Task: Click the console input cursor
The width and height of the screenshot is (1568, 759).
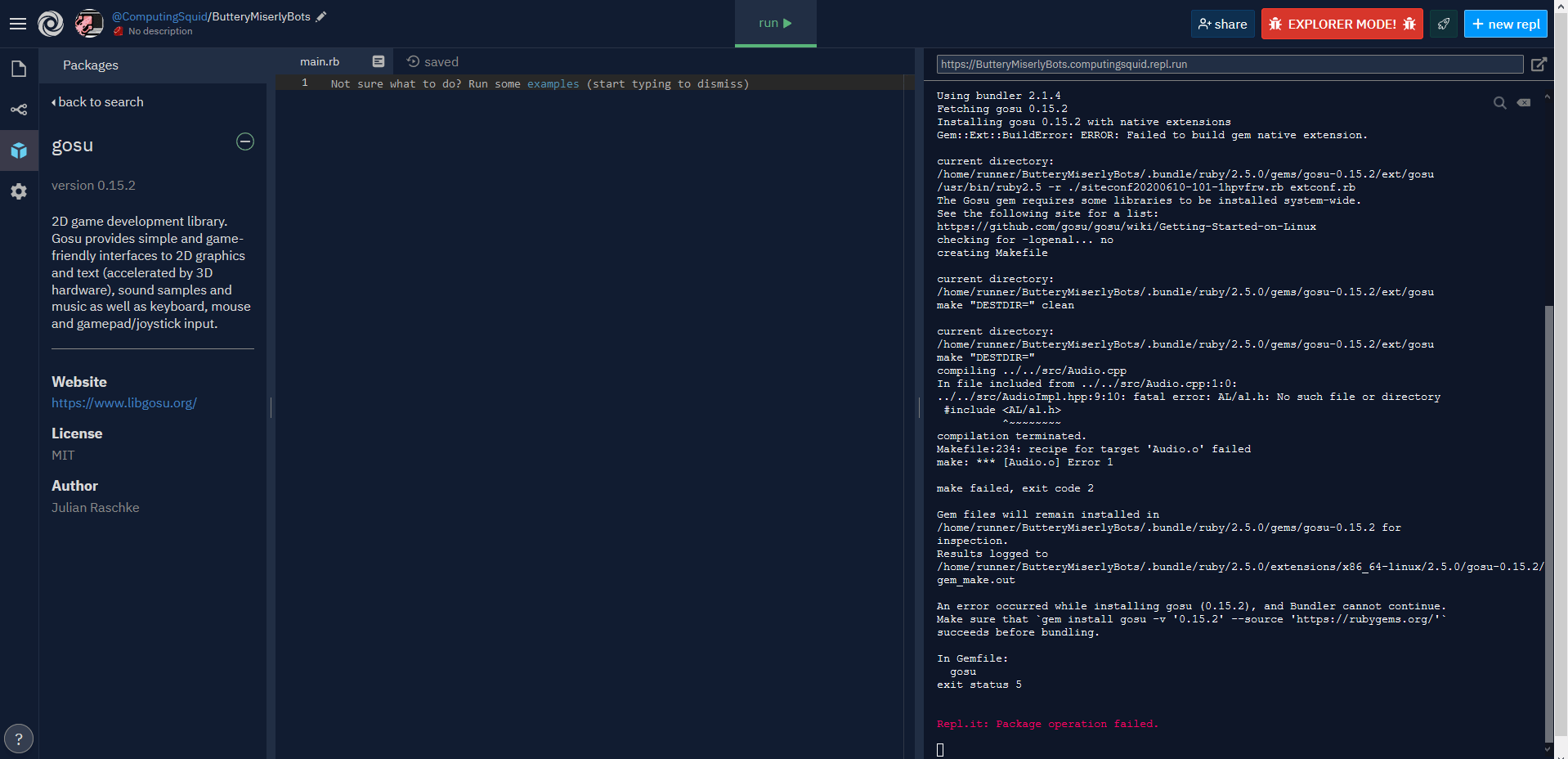Action: [940, 749]
